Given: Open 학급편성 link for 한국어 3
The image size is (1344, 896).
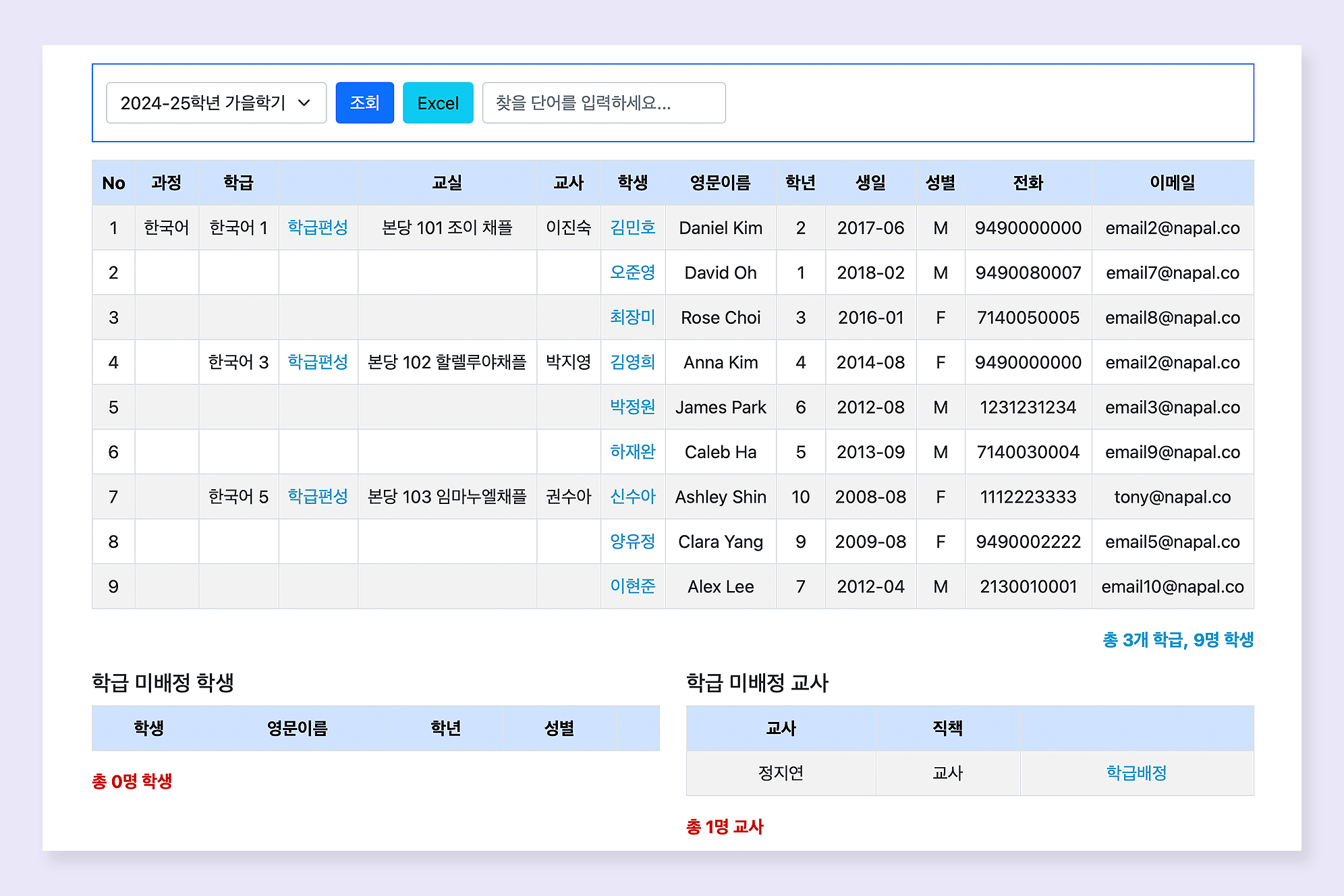Looking at the screenshot, I should pos(318,362).
